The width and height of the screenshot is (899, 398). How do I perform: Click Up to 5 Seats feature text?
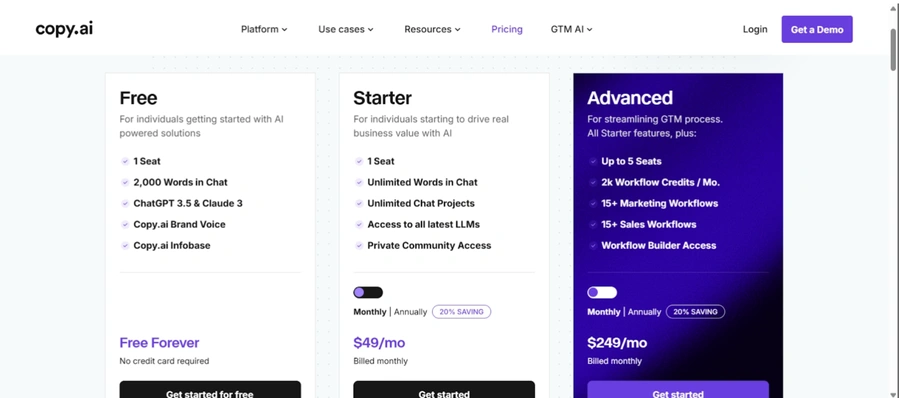coord(631,161)
